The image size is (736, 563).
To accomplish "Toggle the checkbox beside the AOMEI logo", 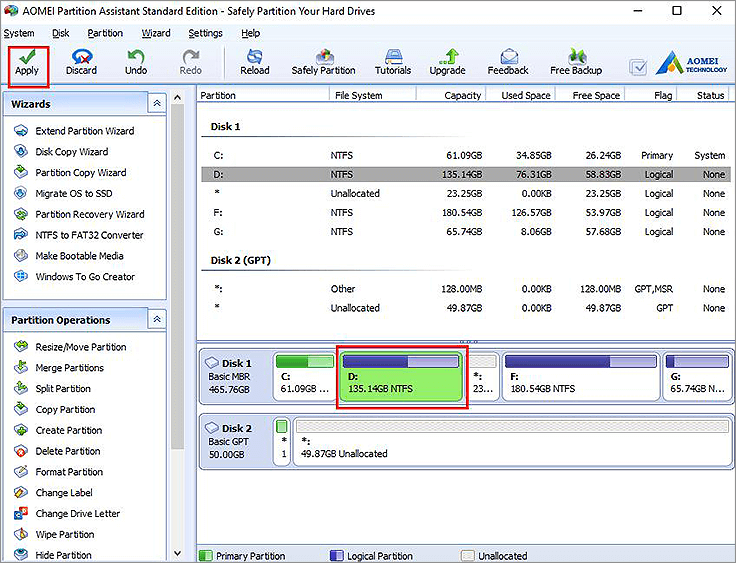I will coord(638,68).
